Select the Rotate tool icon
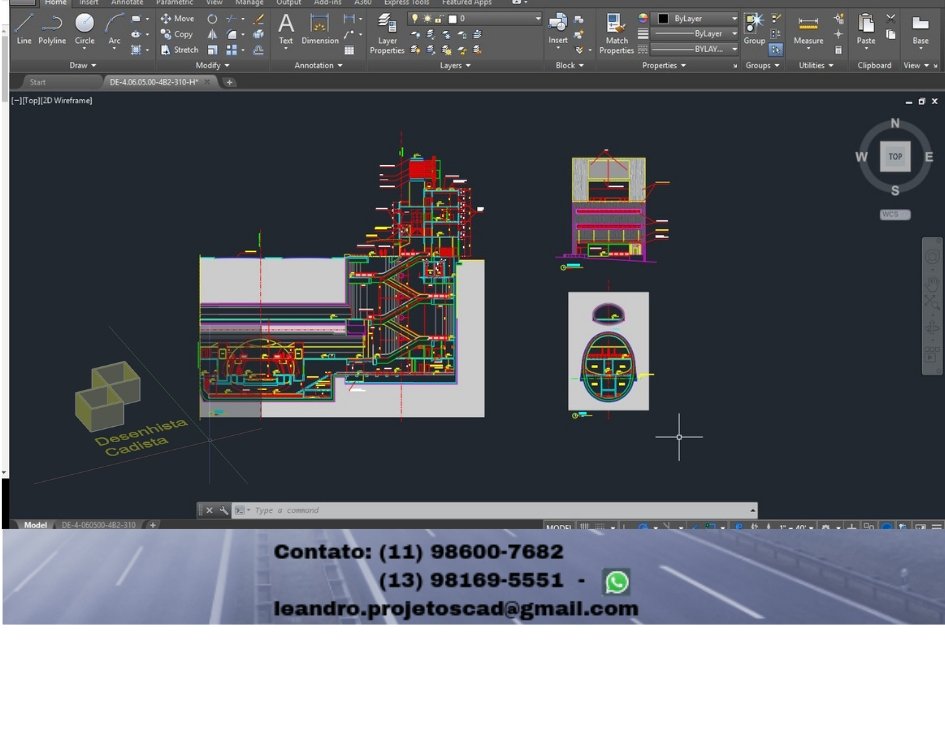Viewport: 945px width, 756px height. pyautogui.click(x=212, y=19)
